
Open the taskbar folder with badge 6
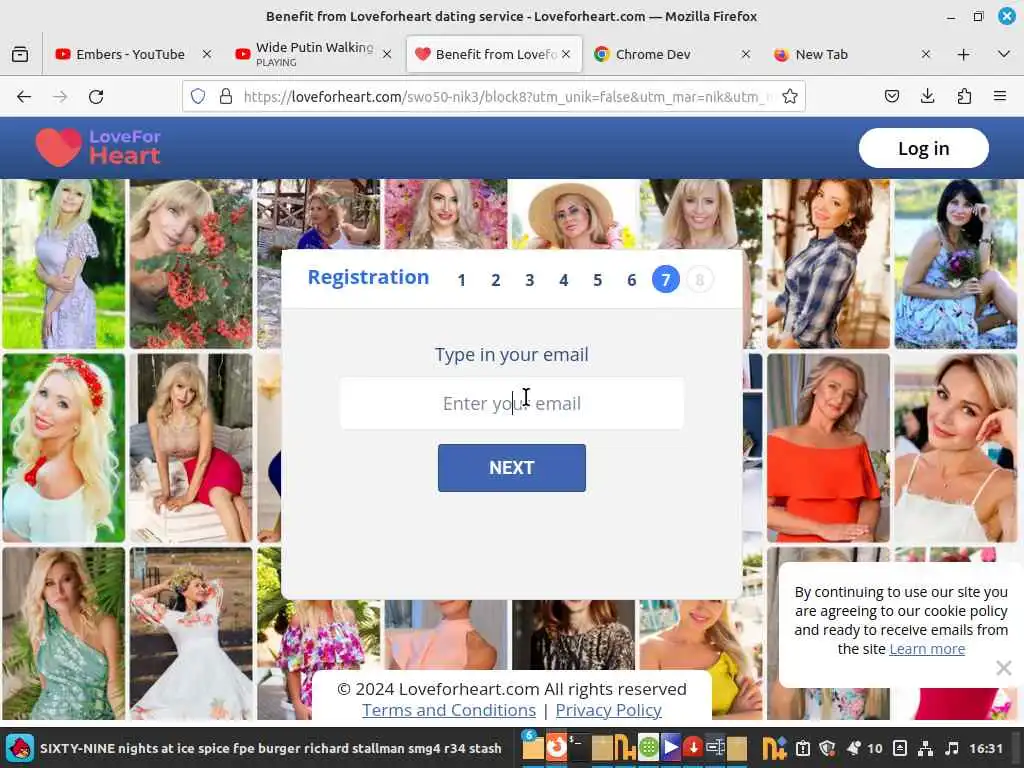533,746
